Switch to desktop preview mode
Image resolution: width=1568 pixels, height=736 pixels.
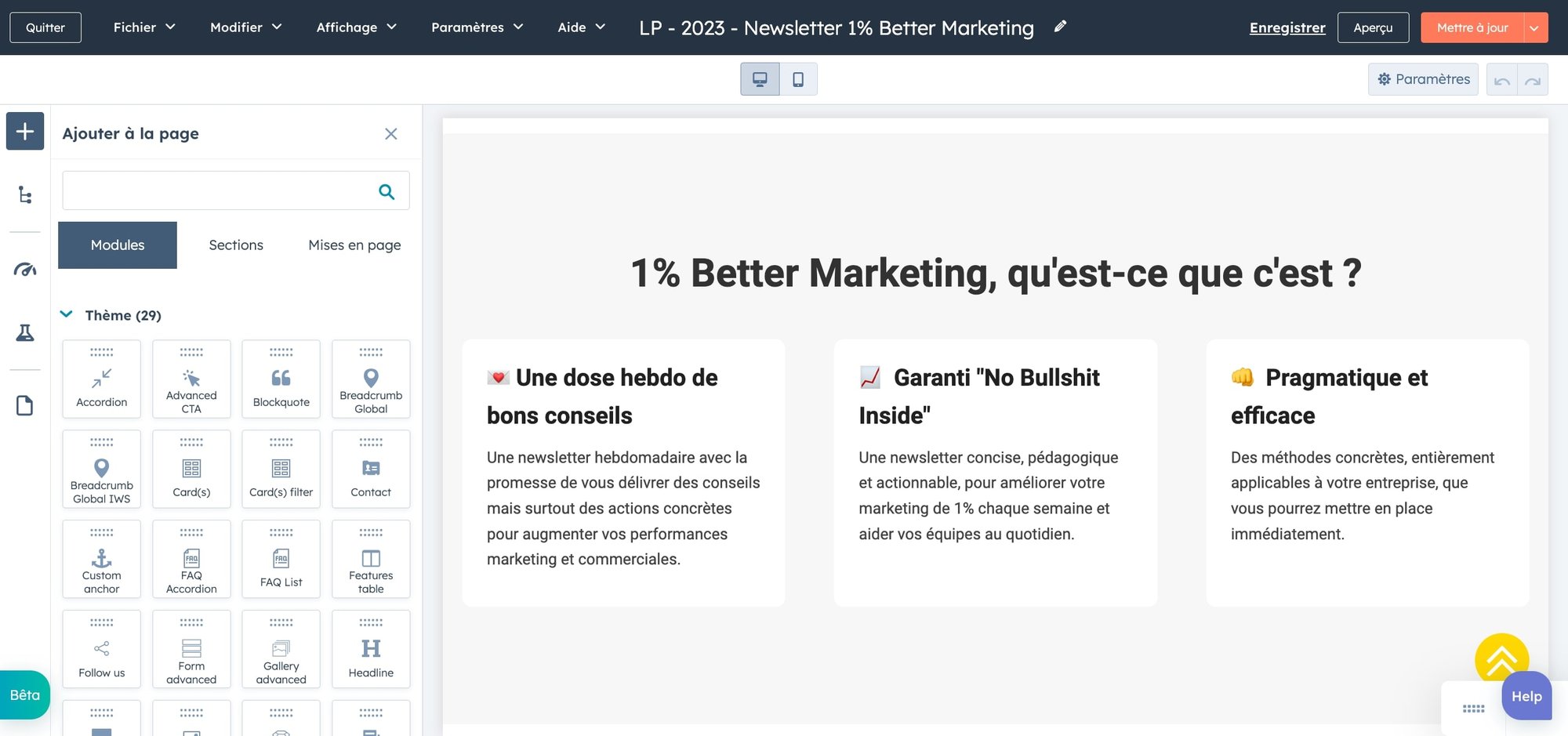(x=760, y=79)
